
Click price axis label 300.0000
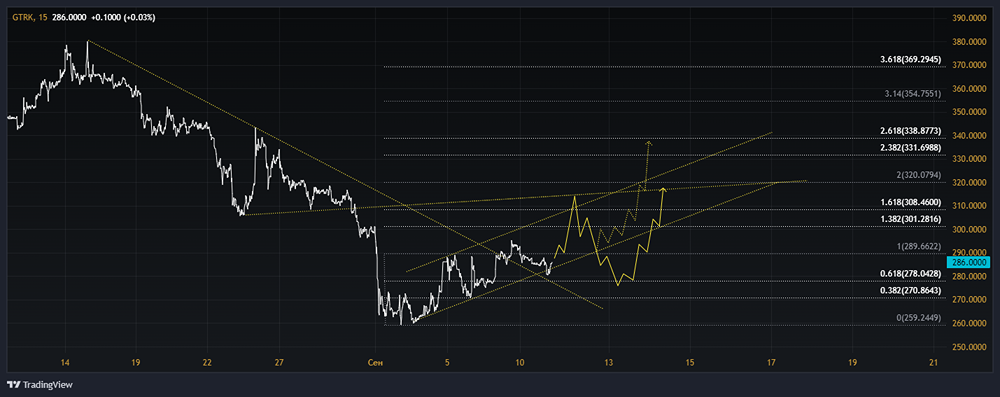969,230
